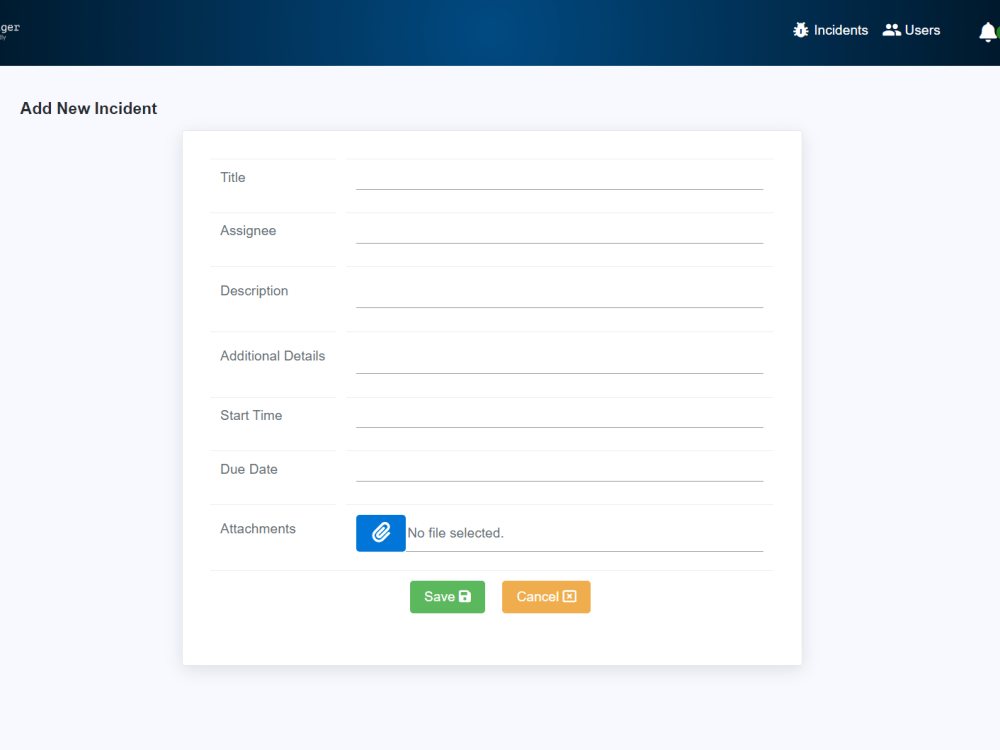This screenshot has width=1000, height=750.
Task: Open the Users navigation item
Action: click(x=921, y=30)
